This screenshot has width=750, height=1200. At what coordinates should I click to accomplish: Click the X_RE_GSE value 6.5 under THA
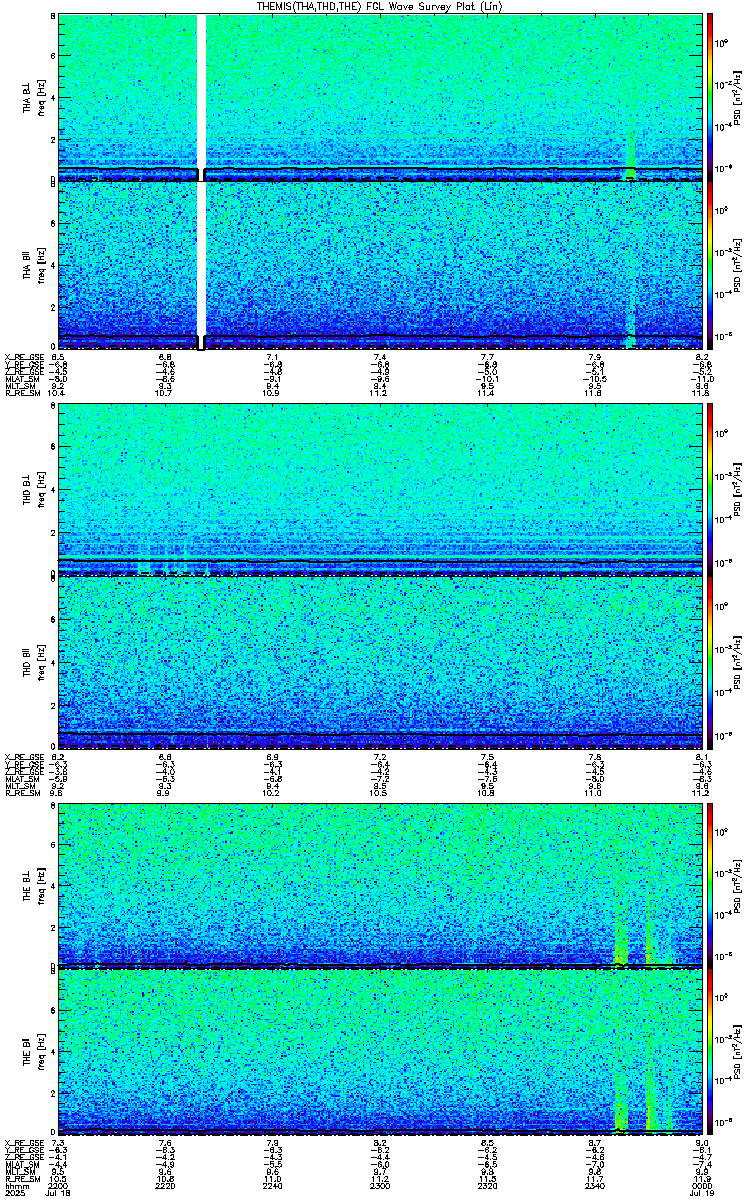click(x=58, y=357)
